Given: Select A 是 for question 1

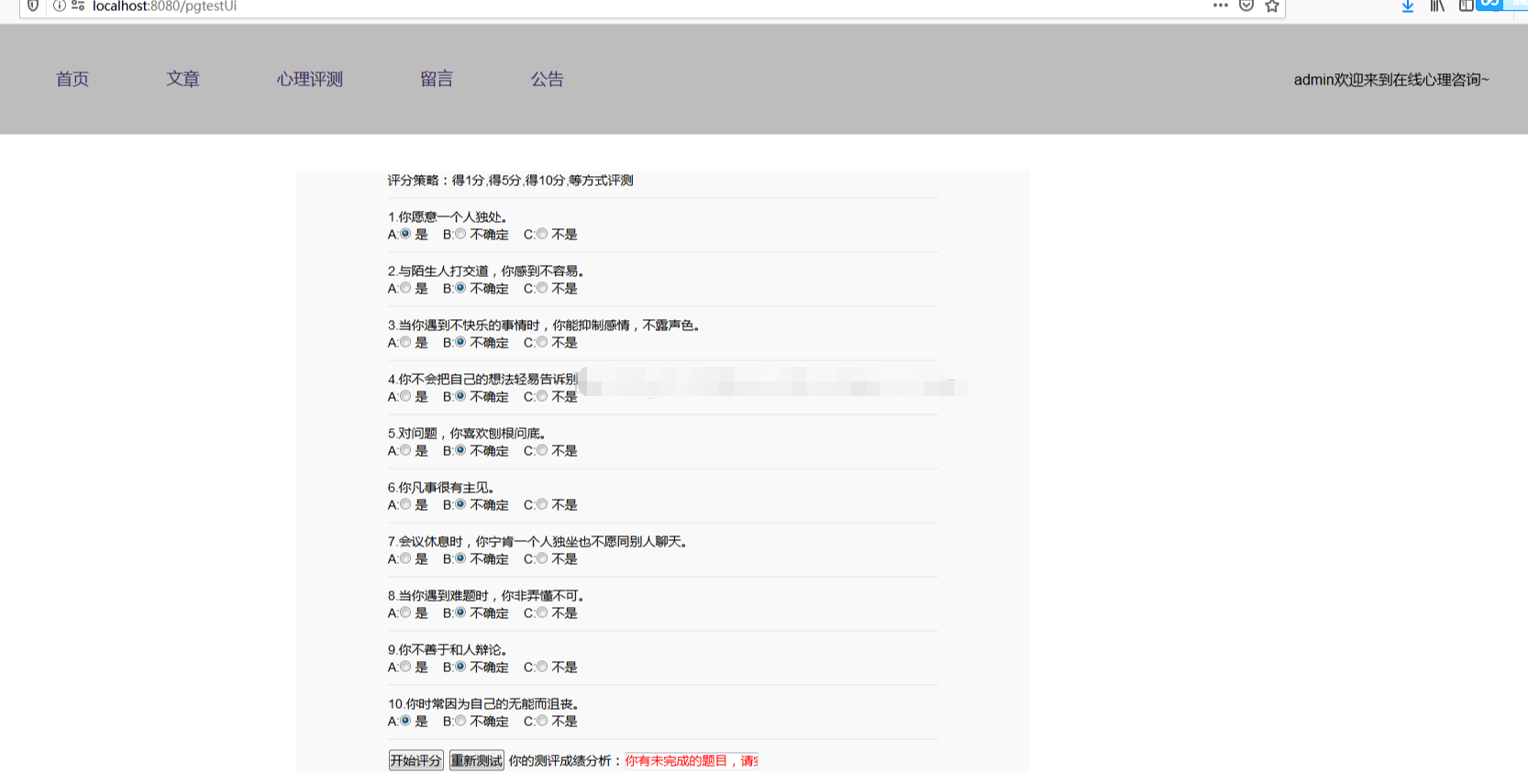Looking at the screenshot, I should (x=405, y=234).
